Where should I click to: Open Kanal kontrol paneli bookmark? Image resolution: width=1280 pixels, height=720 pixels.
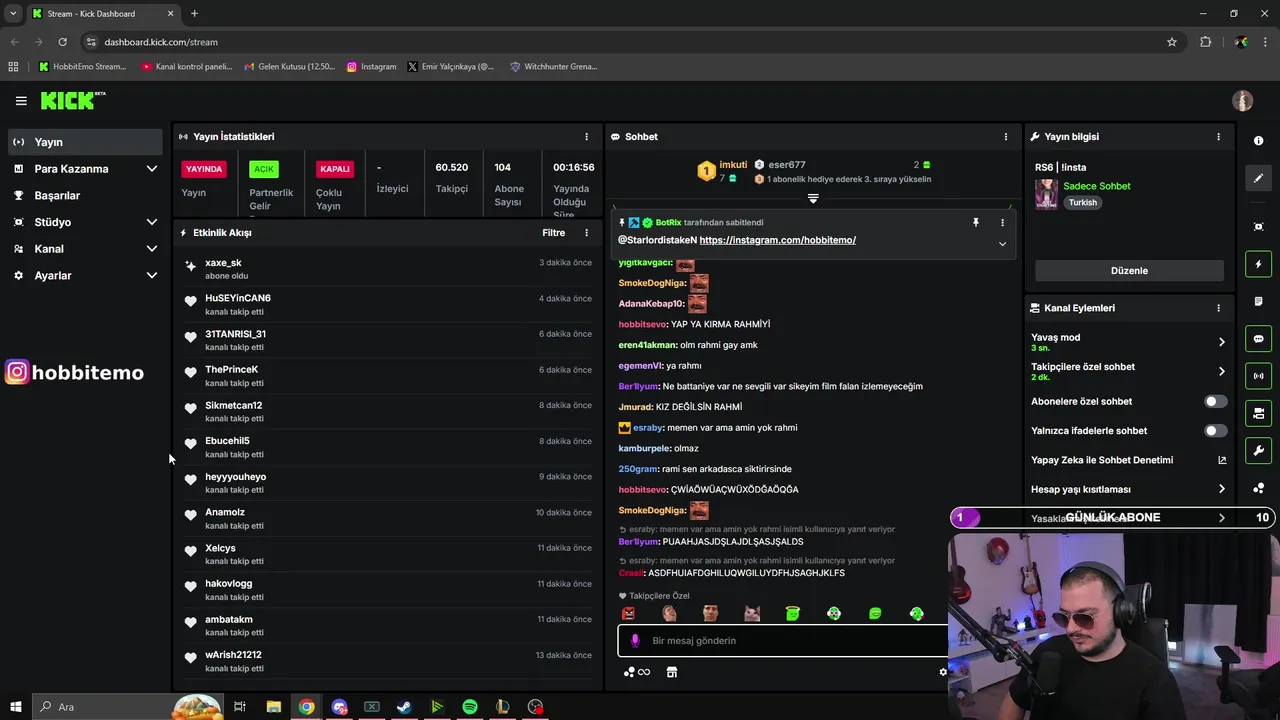(x=186, y=66)
